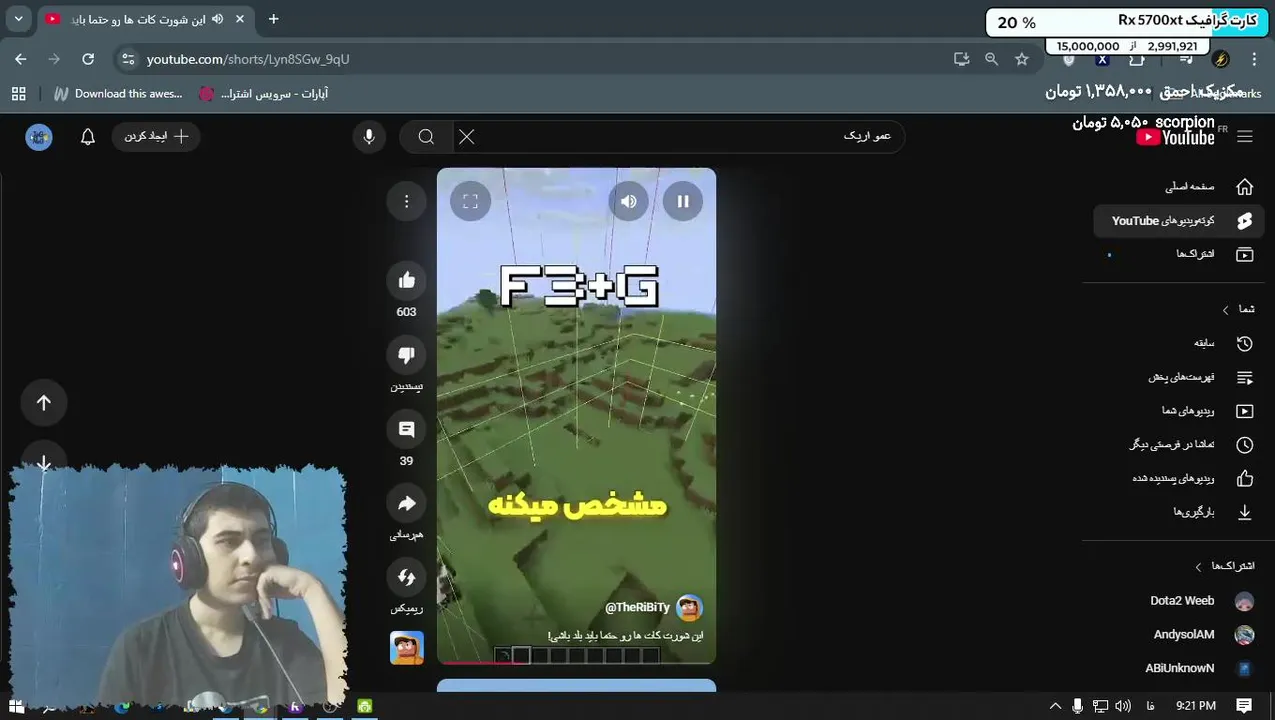The width and height of the screenshot is (1275, 720).
Task: Open the Chrome apps grid shortcut
Action: [18, 93]
